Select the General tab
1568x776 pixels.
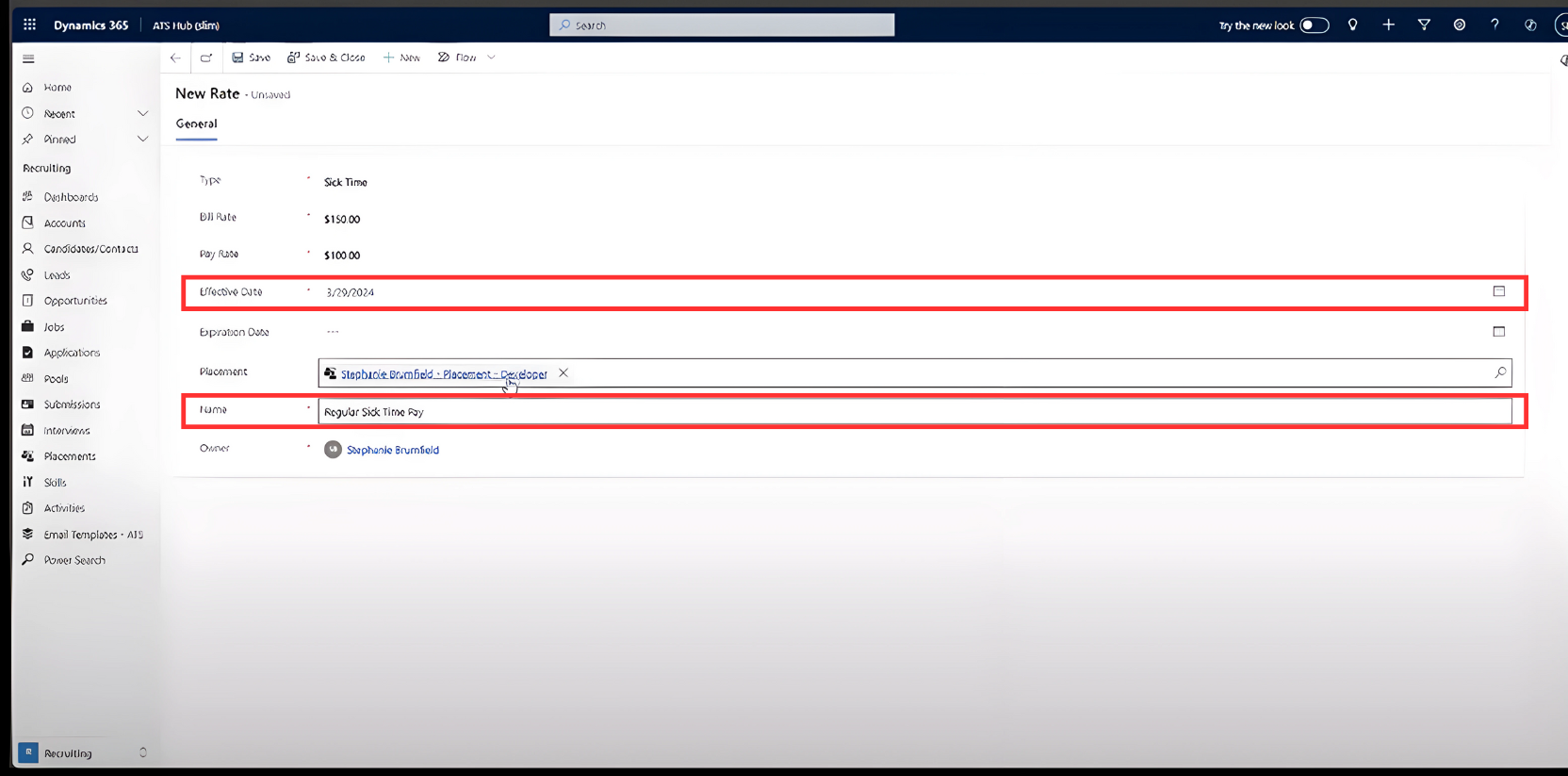pyautogui.click(x=196, y=124)
